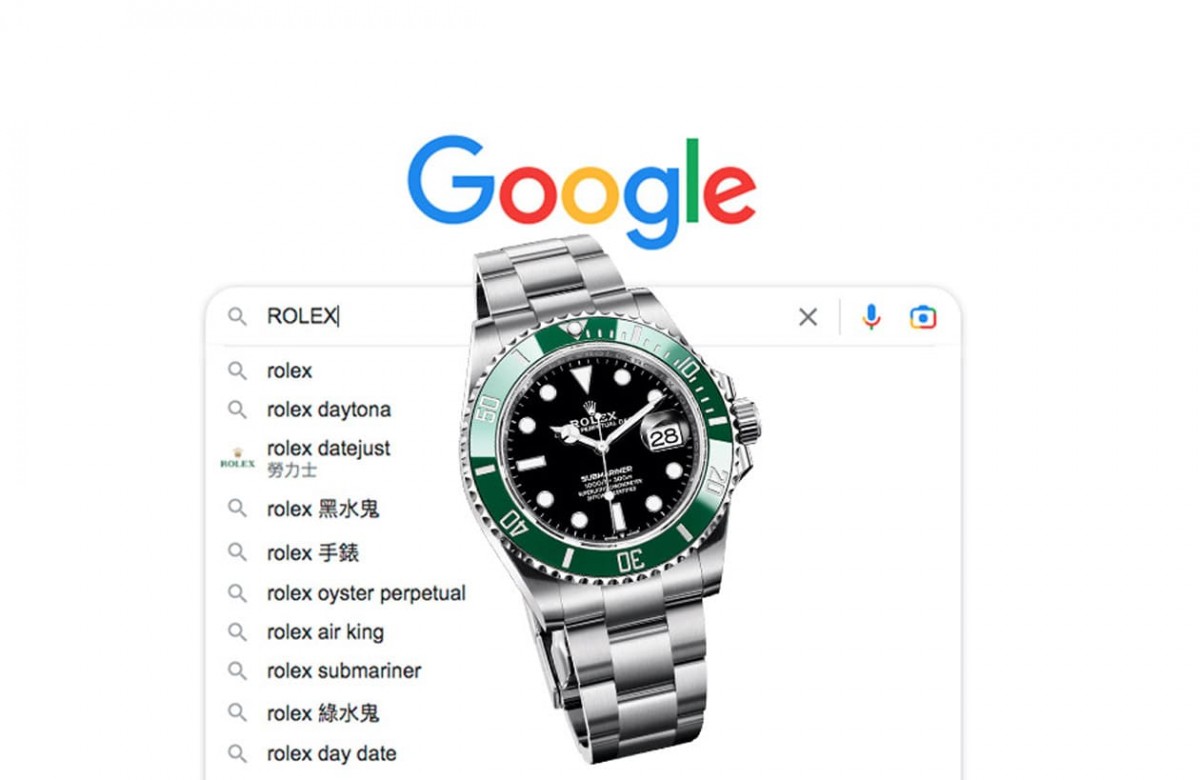Select "rolex oyster perpetual" suggestion
The image size is (1200, 780).
(x=366, y=593)
